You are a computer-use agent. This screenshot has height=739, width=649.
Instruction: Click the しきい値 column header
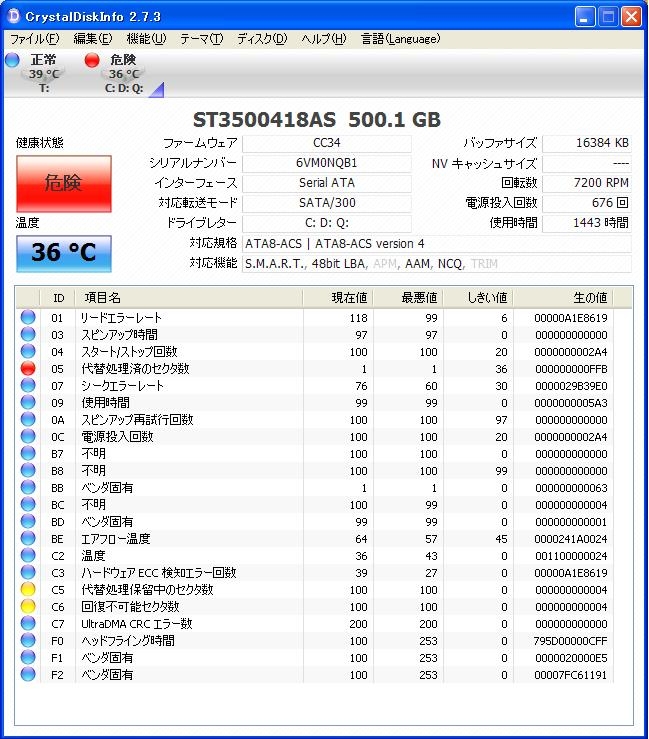click(478, 298)
